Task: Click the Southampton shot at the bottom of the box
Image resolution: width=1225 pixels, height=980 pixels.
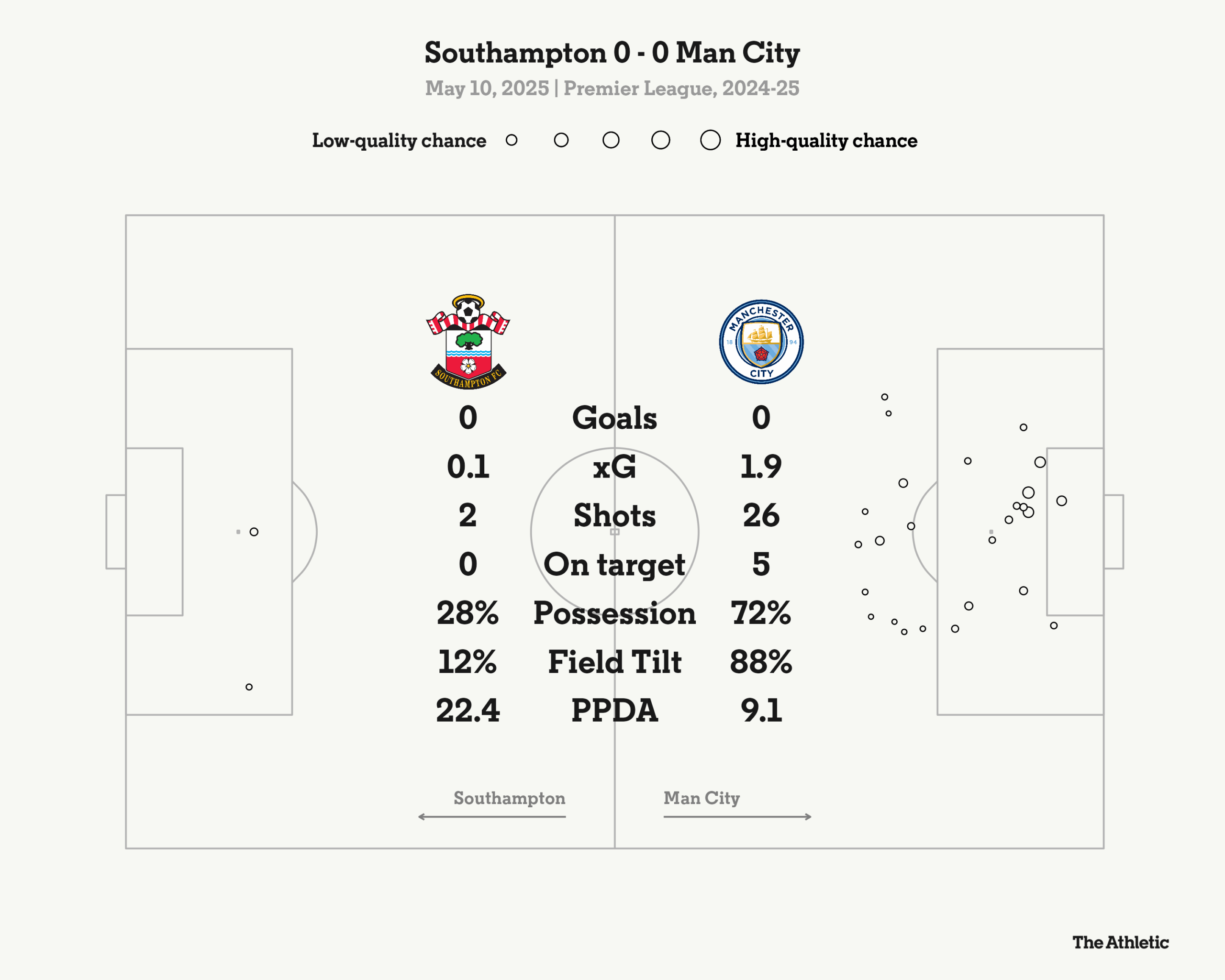Action: (x=249, y=687)
